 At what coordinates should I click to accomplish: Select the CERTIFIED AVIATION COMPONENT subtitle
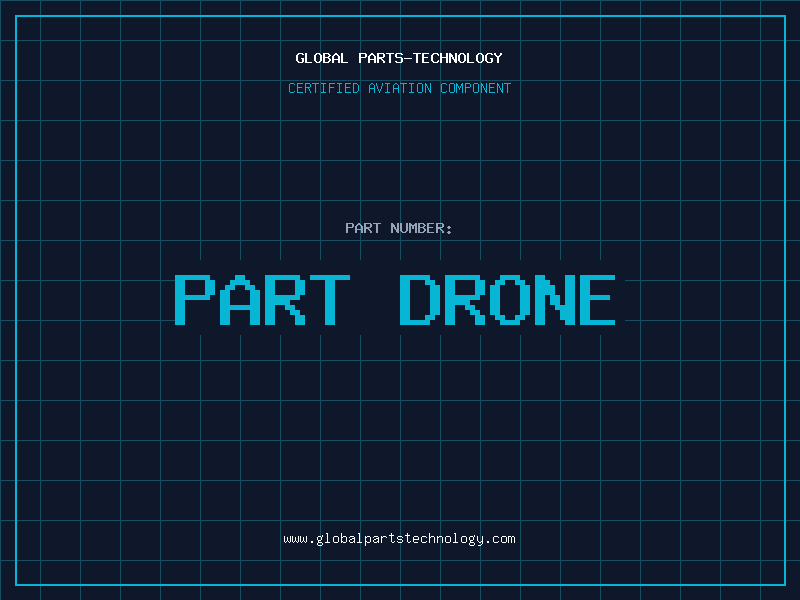(x=399, y=88)
